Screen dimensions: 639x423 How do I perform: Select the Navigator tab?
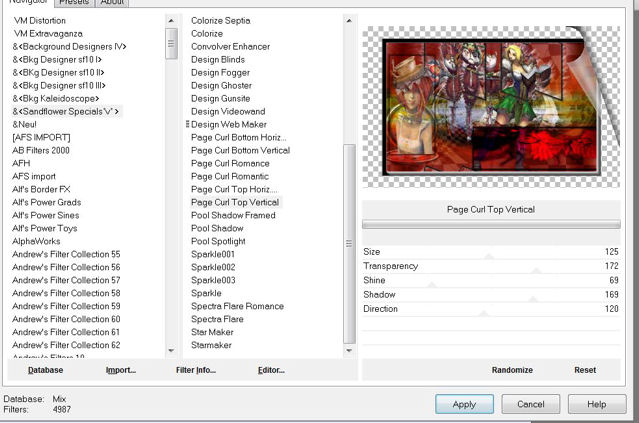[x=28, y=2]
